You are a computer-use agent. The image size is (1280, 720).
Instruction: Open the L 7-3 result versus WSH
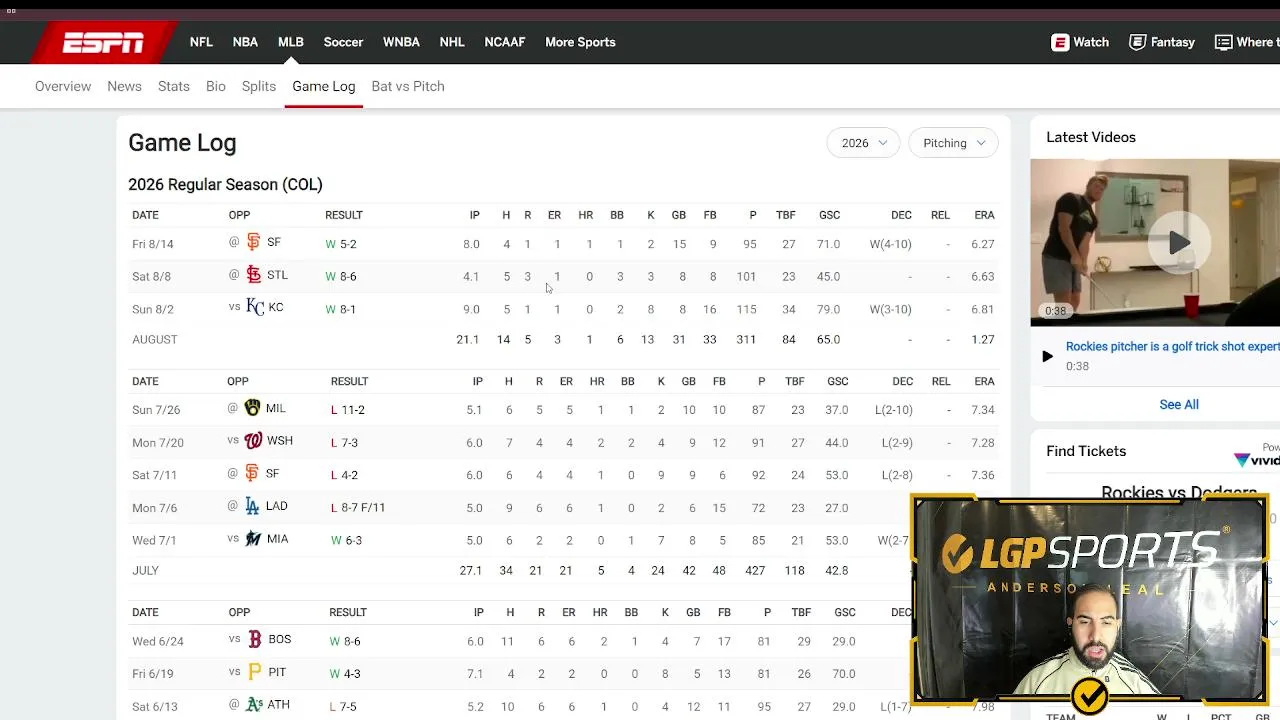(344, 442)
